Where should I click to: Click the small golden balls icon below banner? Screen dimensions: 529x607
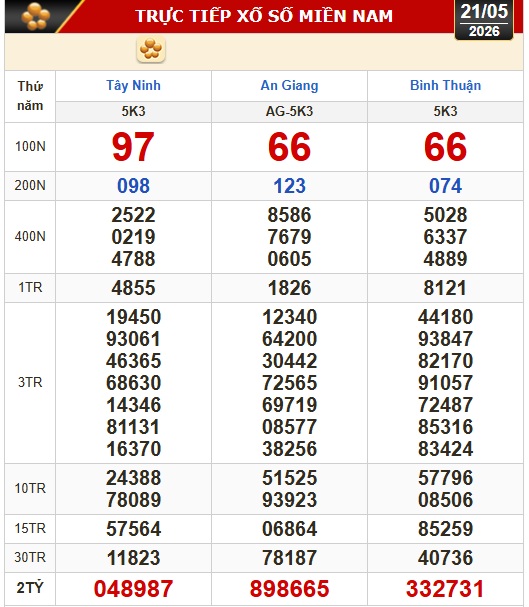pyautogui.click(x=151, y=49)
